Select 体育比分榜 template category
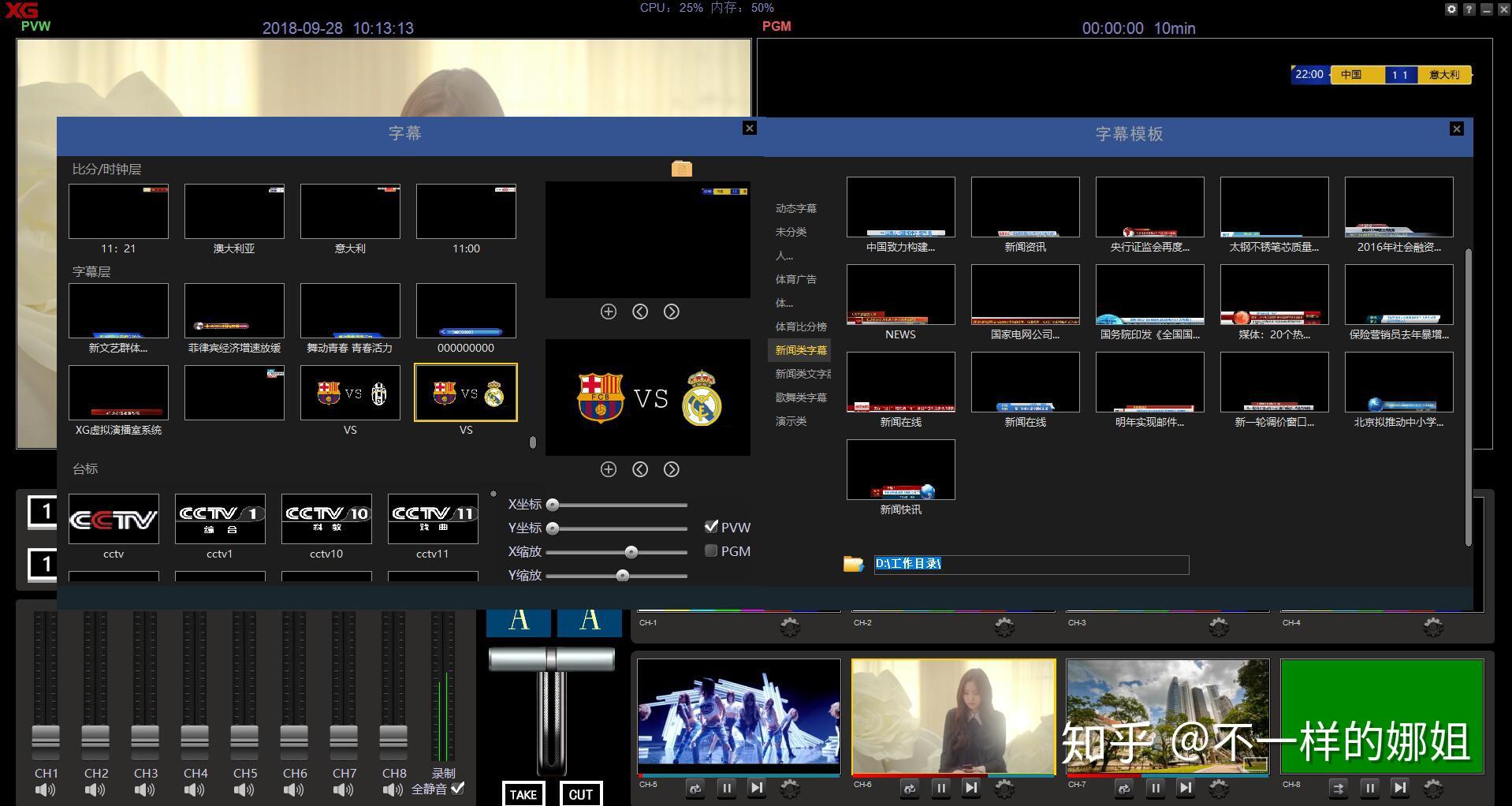1512x806 pixels. tap(800, 327)
